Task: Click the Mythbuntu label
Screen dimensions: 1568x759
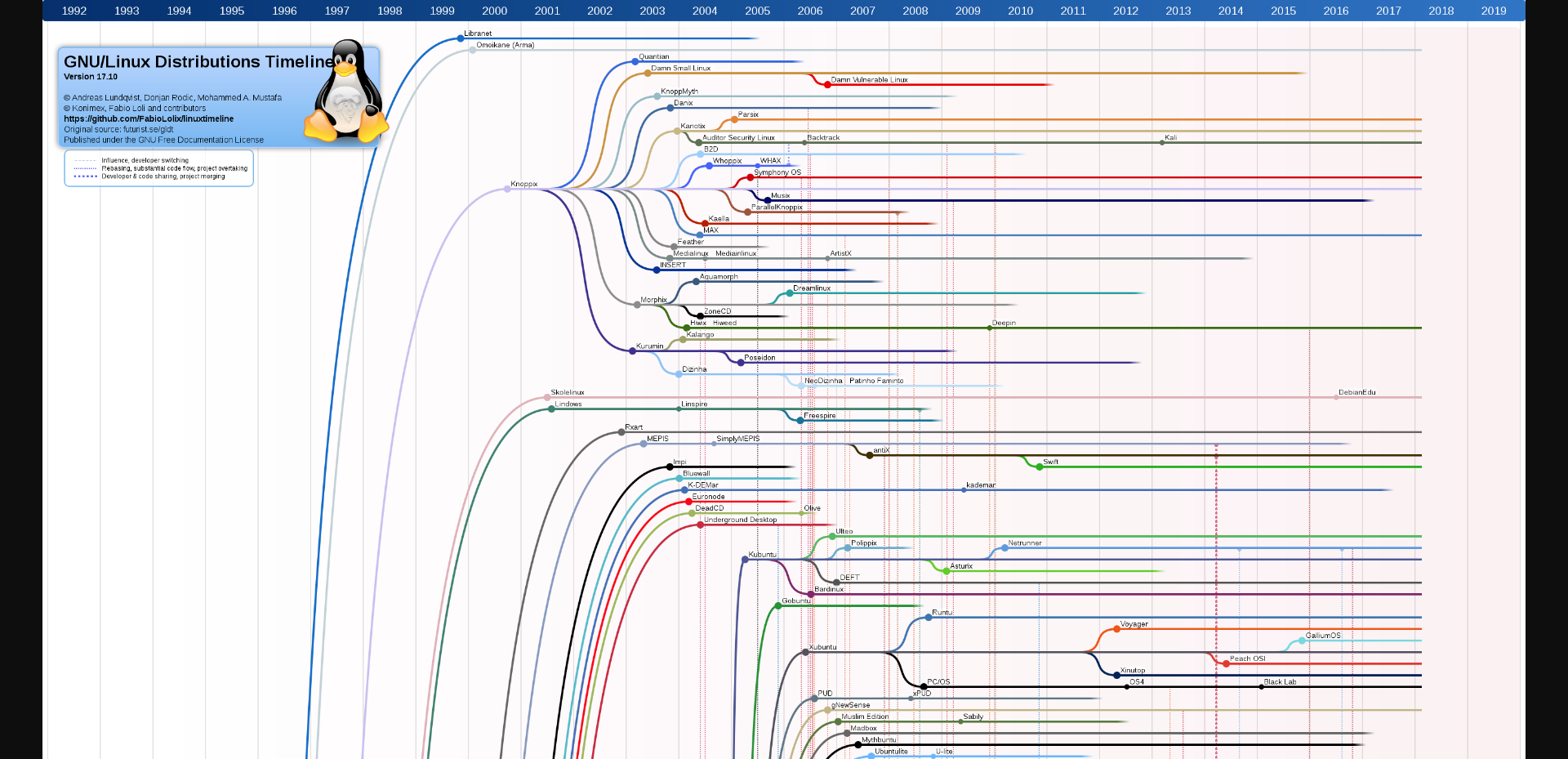Action: [879, 739]
